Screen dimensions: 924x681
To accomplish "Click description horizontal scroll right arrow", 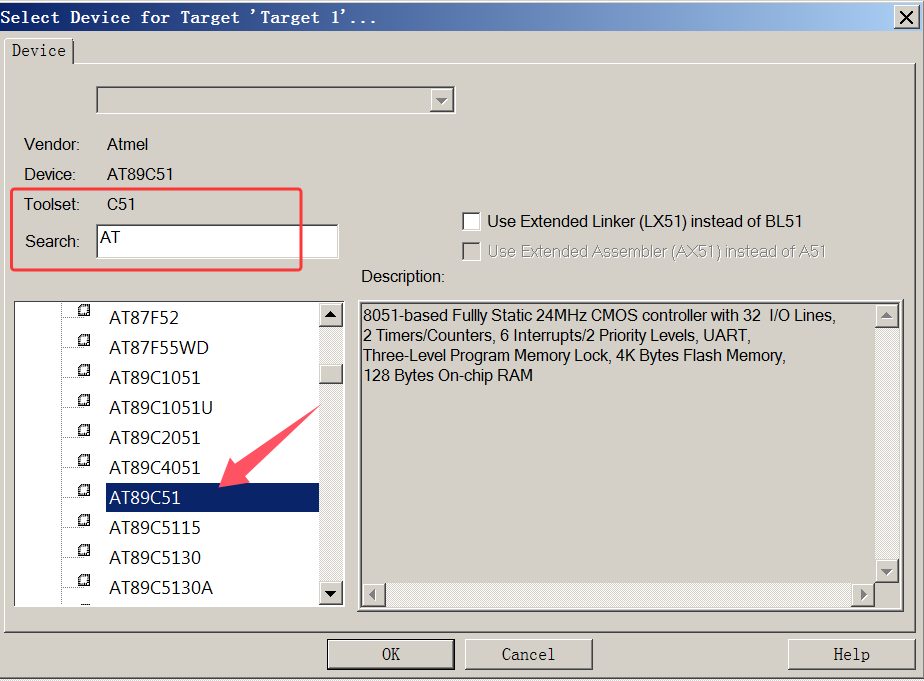I will [863, 595].
